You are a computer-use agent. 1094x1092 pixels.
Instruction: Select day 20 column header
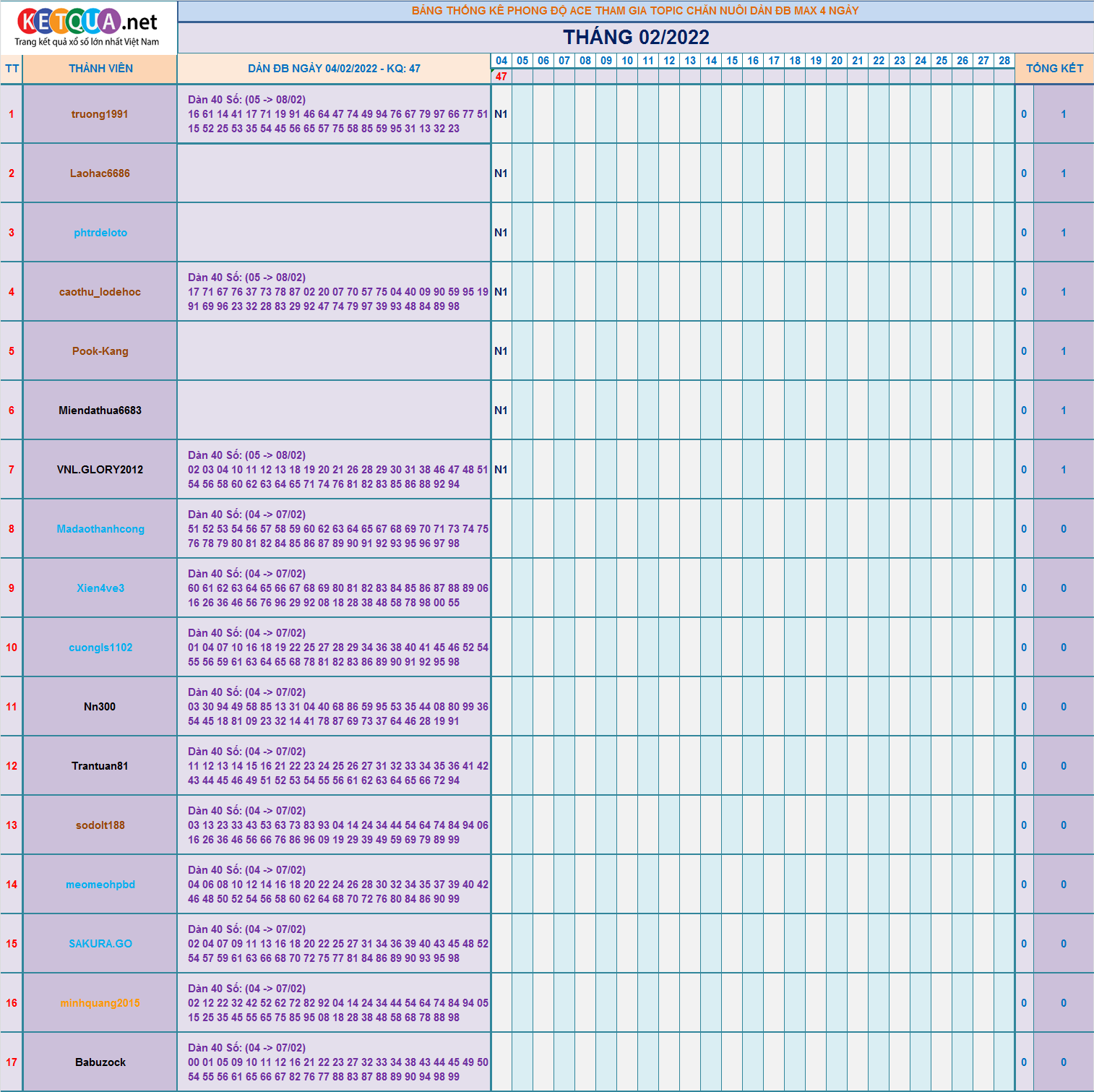click(x=837, y=61)
